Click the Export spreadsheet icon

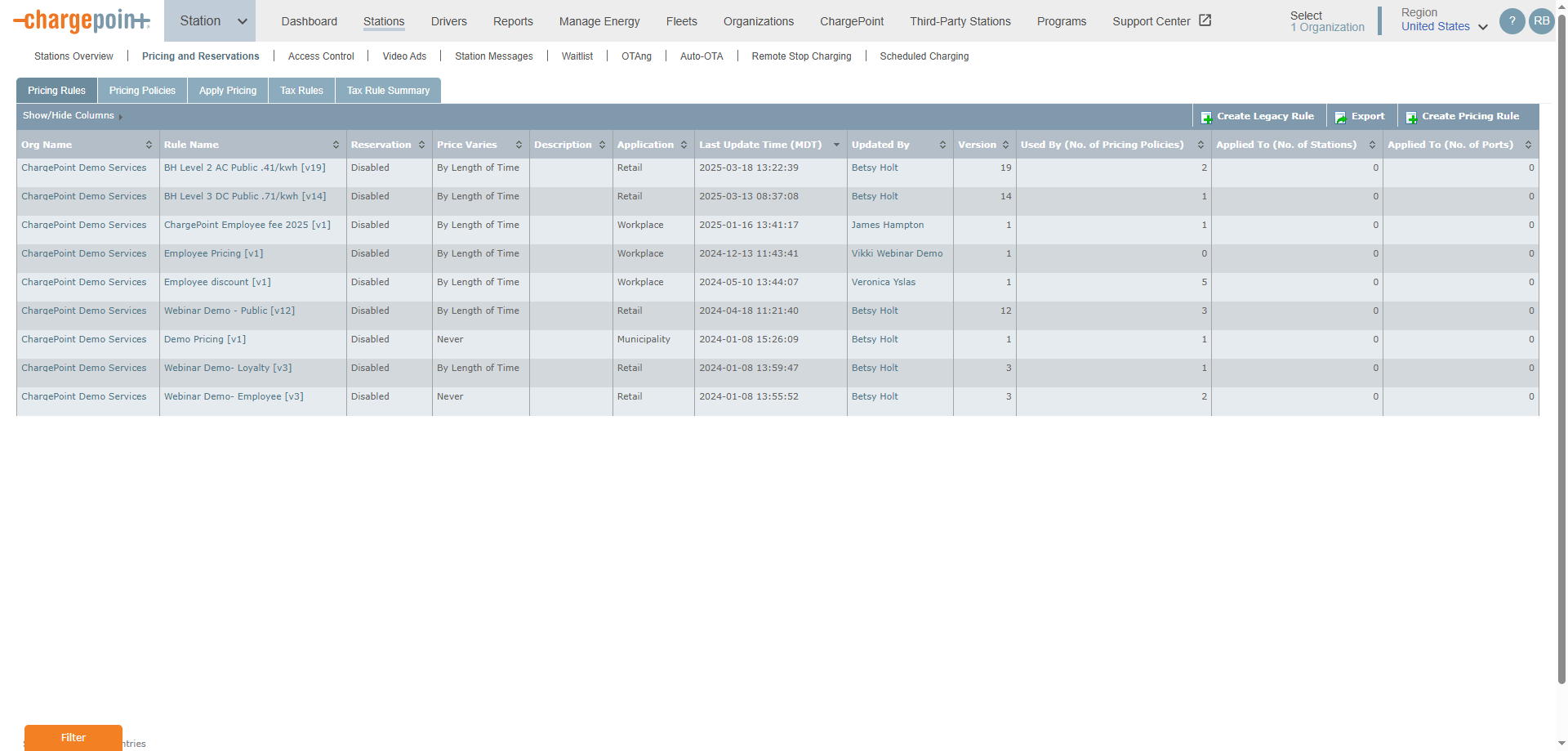pyautogui.click(x=1340, y=118)
